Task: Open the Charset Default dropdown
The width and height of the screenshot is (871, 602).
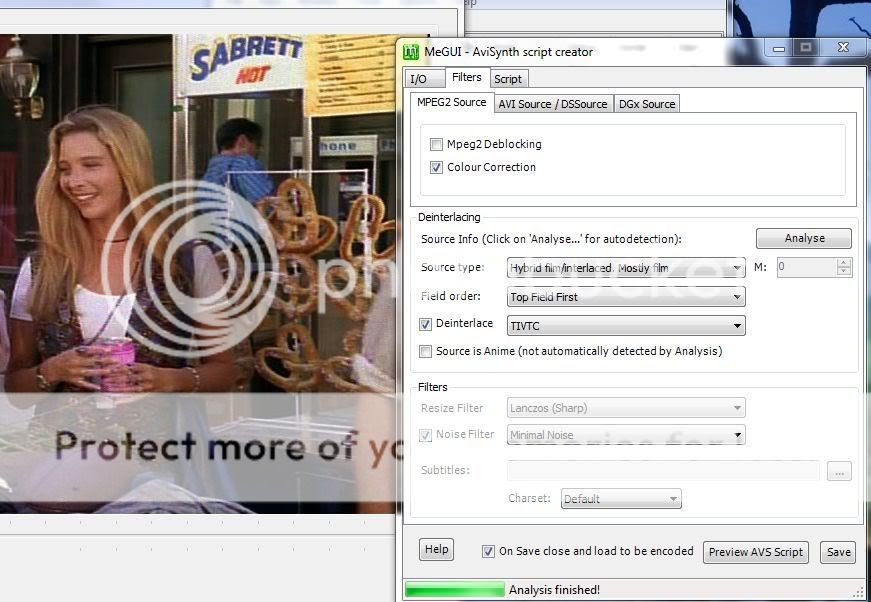Action: [x=621, y=499]
